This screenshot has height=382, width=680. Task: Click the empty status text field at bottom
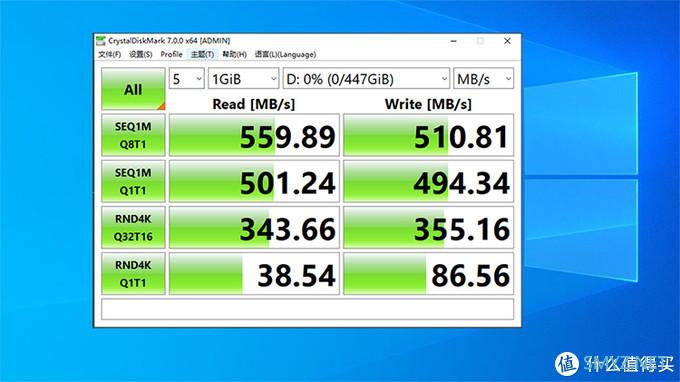point(307,309)
